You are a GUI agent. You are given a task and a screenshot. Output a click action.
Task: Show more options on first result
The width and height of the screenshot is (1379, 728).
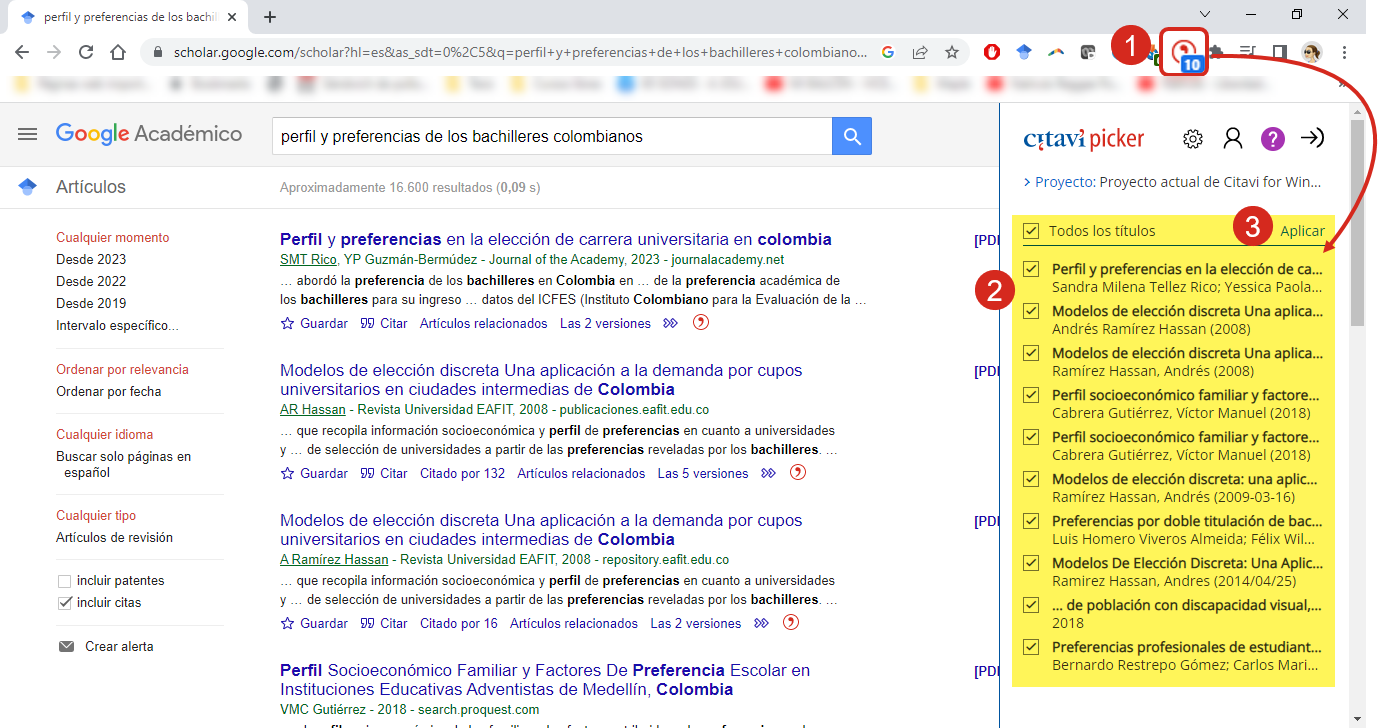(670, 323)
